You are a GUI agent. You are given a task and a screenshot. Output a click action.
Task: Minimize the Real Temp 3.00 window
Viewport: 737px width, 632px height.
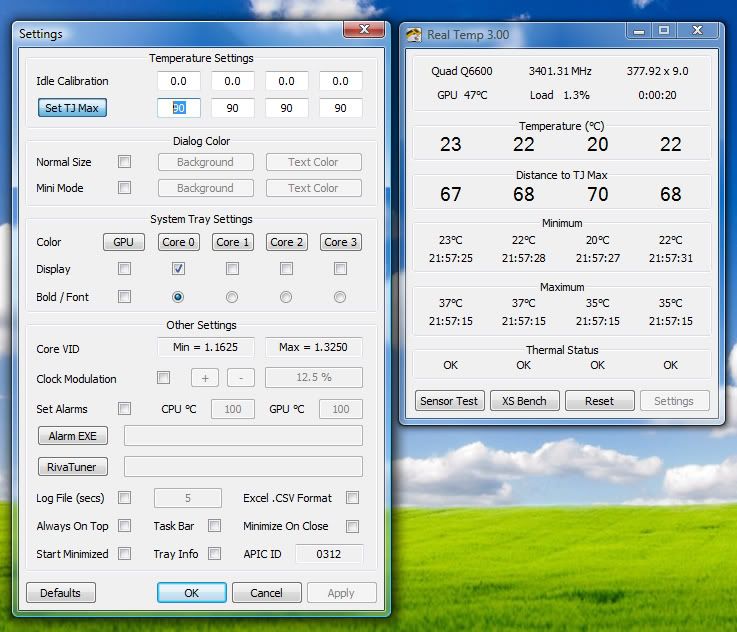coord(639,31)
